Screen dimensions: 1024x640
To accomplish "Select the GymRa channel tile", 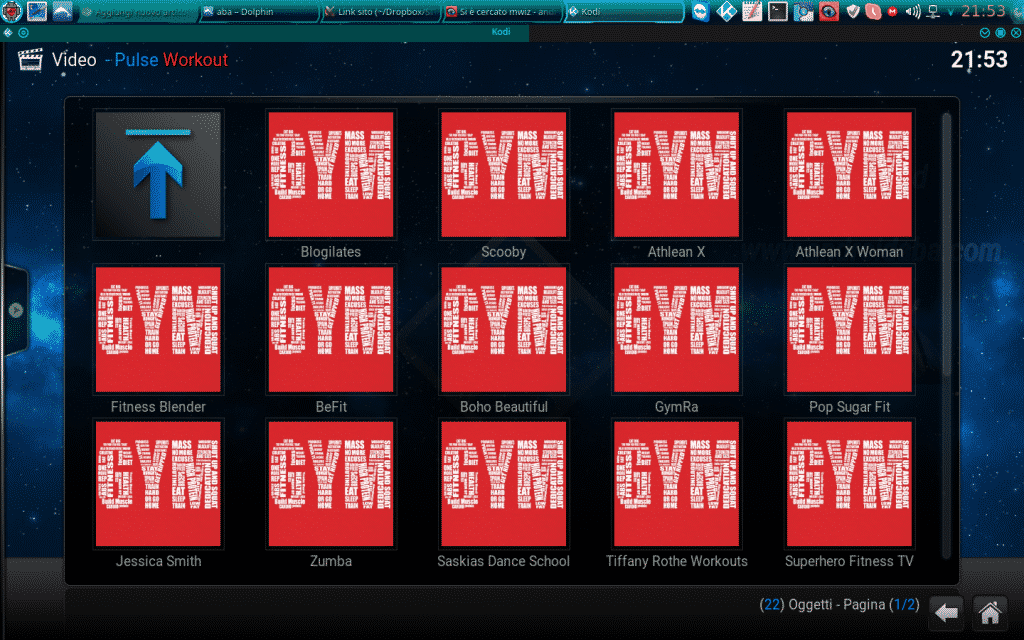I will tap(677, 329).
